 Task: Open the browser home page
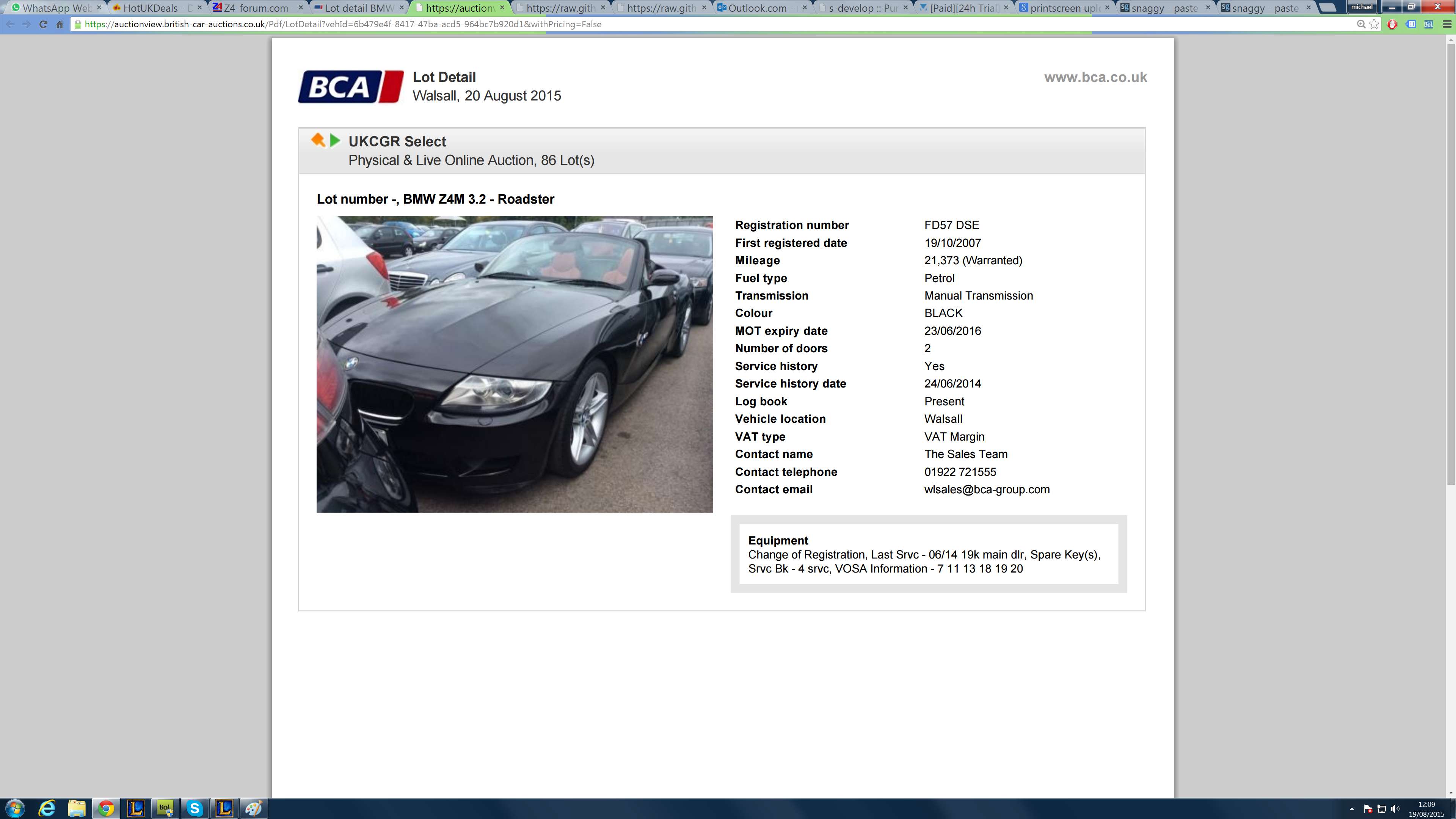click(x=60, y=24)
